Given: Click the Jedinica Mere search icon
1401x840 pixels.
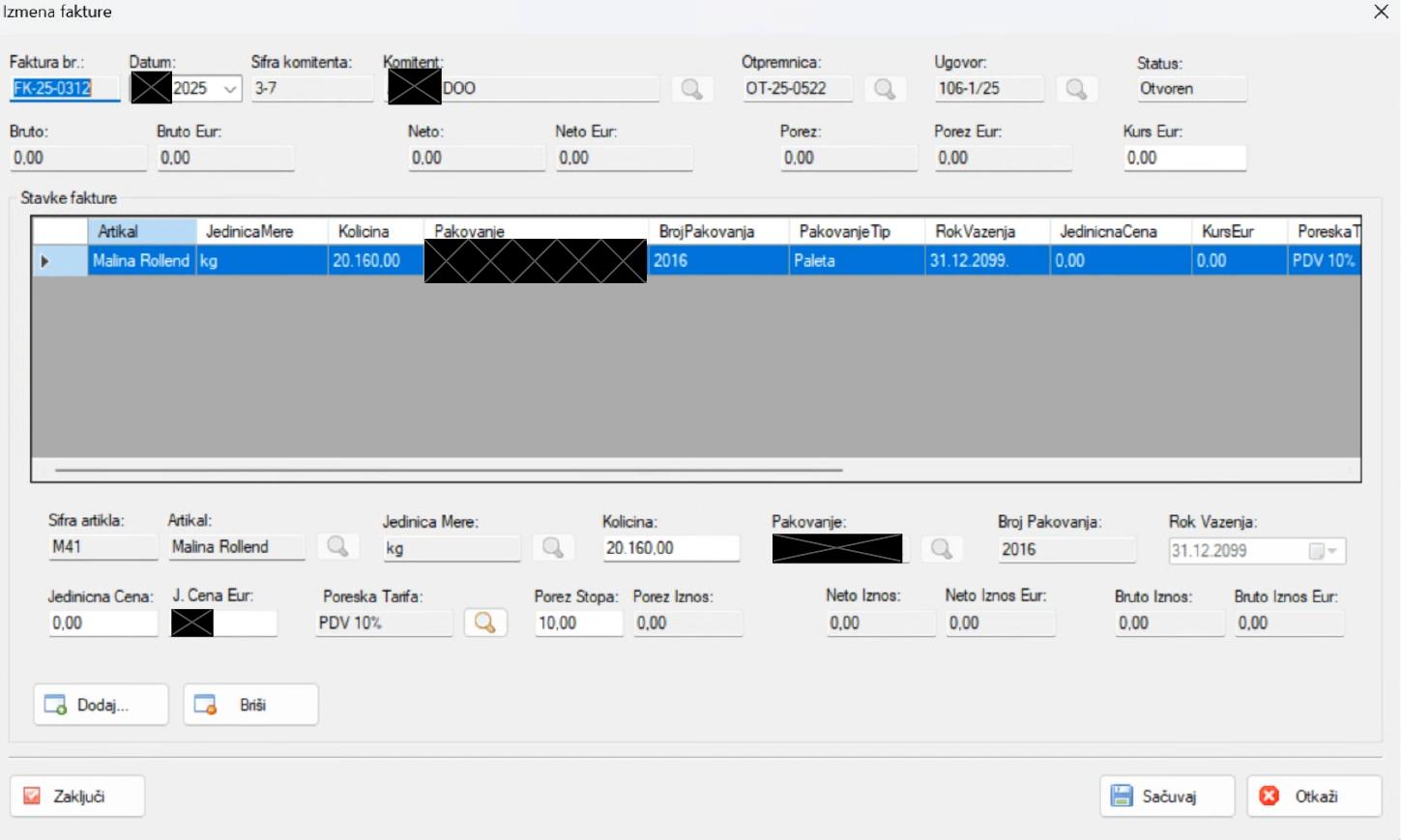Looking at the screenshot, I should [553, 548].
